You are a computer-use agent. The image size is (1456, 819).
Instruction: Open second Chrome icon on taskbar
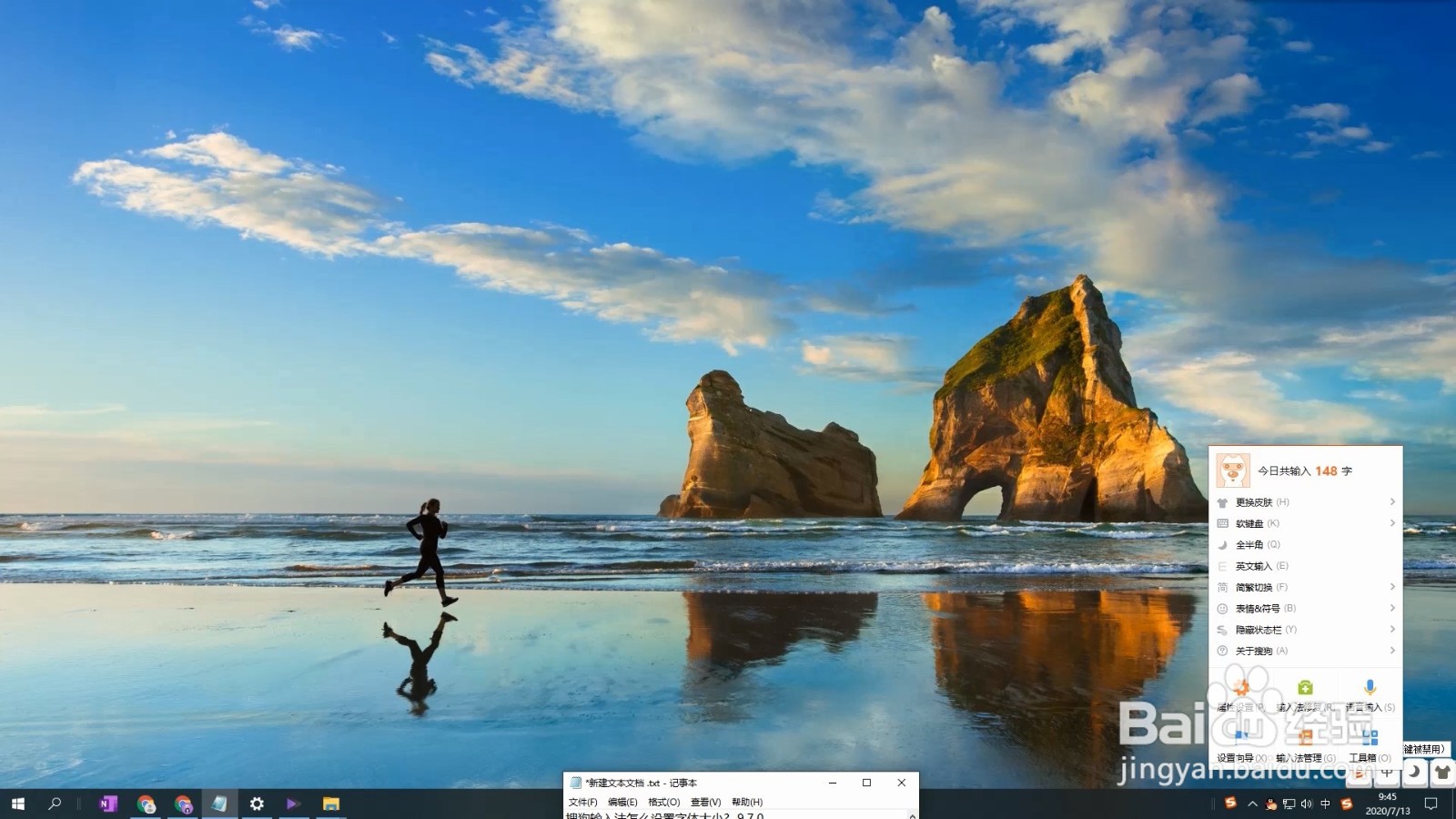(183, 804)
